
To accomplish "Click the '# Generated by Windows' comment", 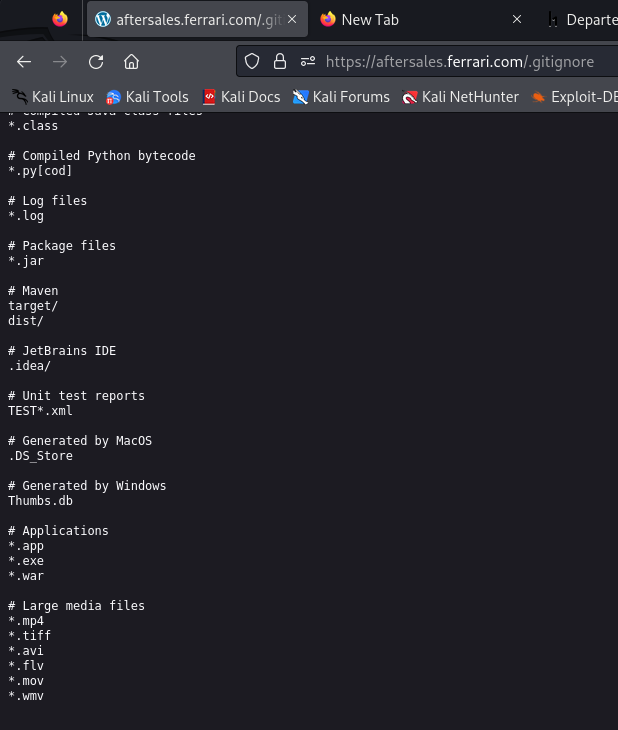I will pyautogui.click(x=87, y=486).
